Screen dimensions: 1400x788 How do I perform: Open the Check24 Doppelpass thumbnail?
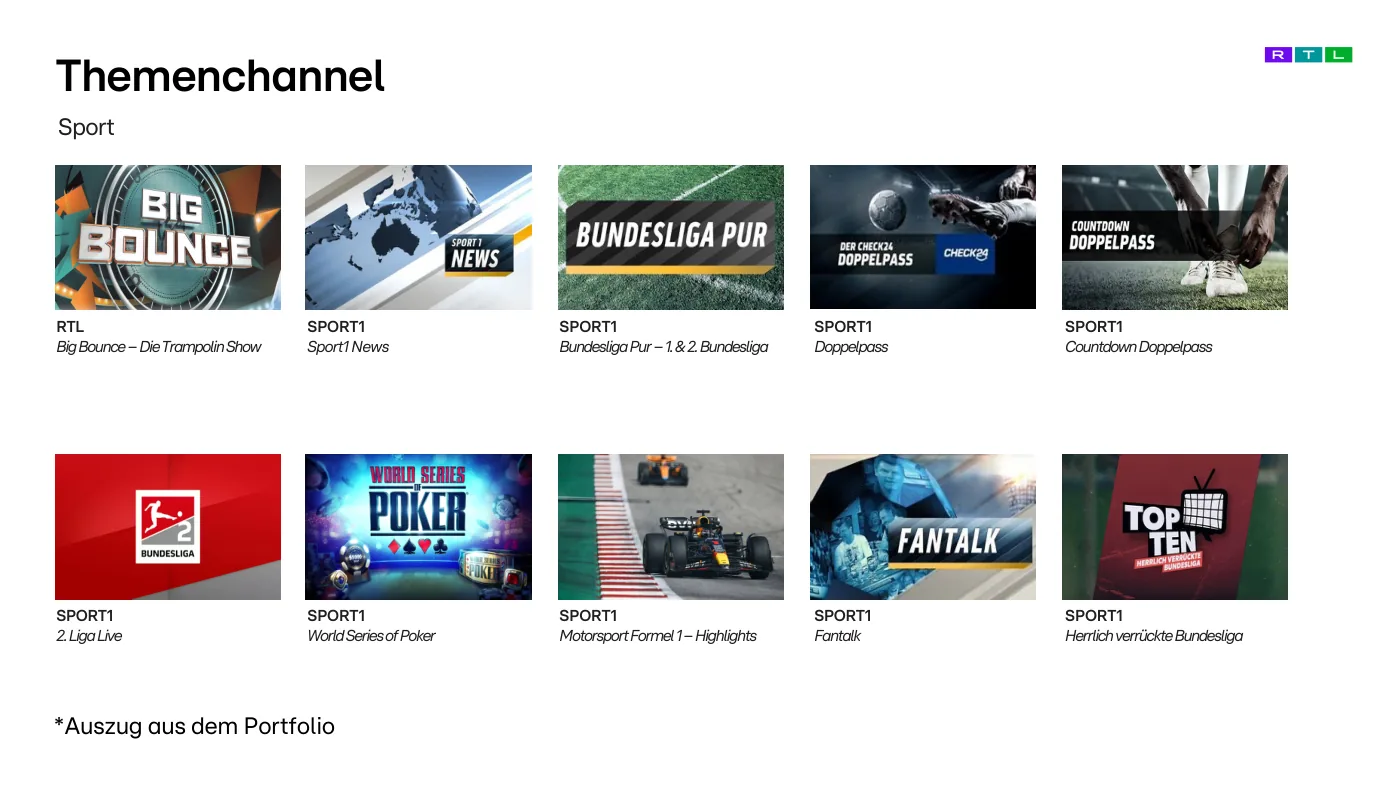[x=923, y=237]
